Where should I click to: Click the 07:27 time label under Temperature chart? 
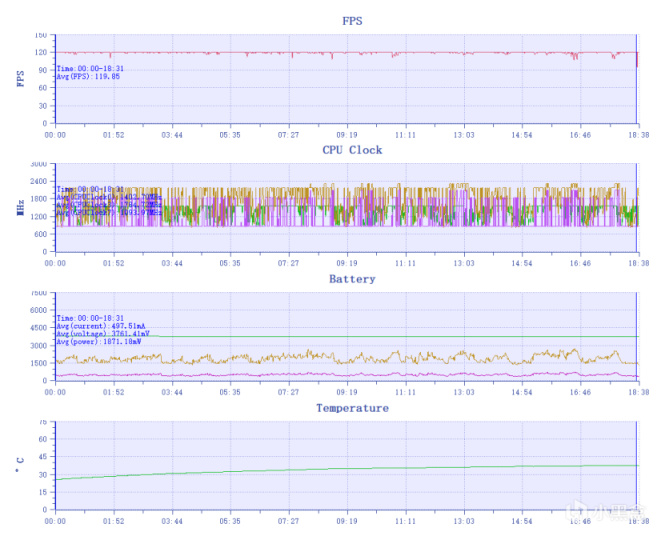coord(288,521)
